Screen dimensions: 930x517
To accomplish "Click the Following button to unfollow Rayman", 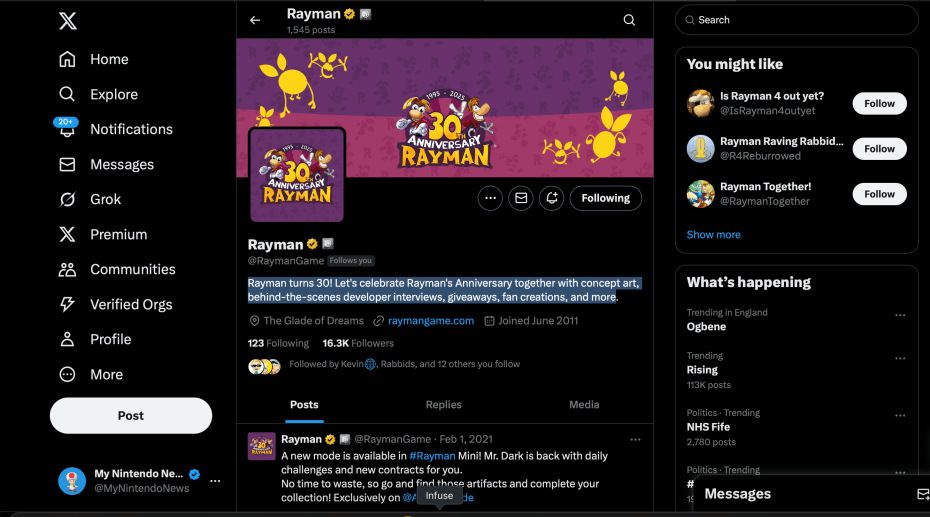I will pos(606,198).
